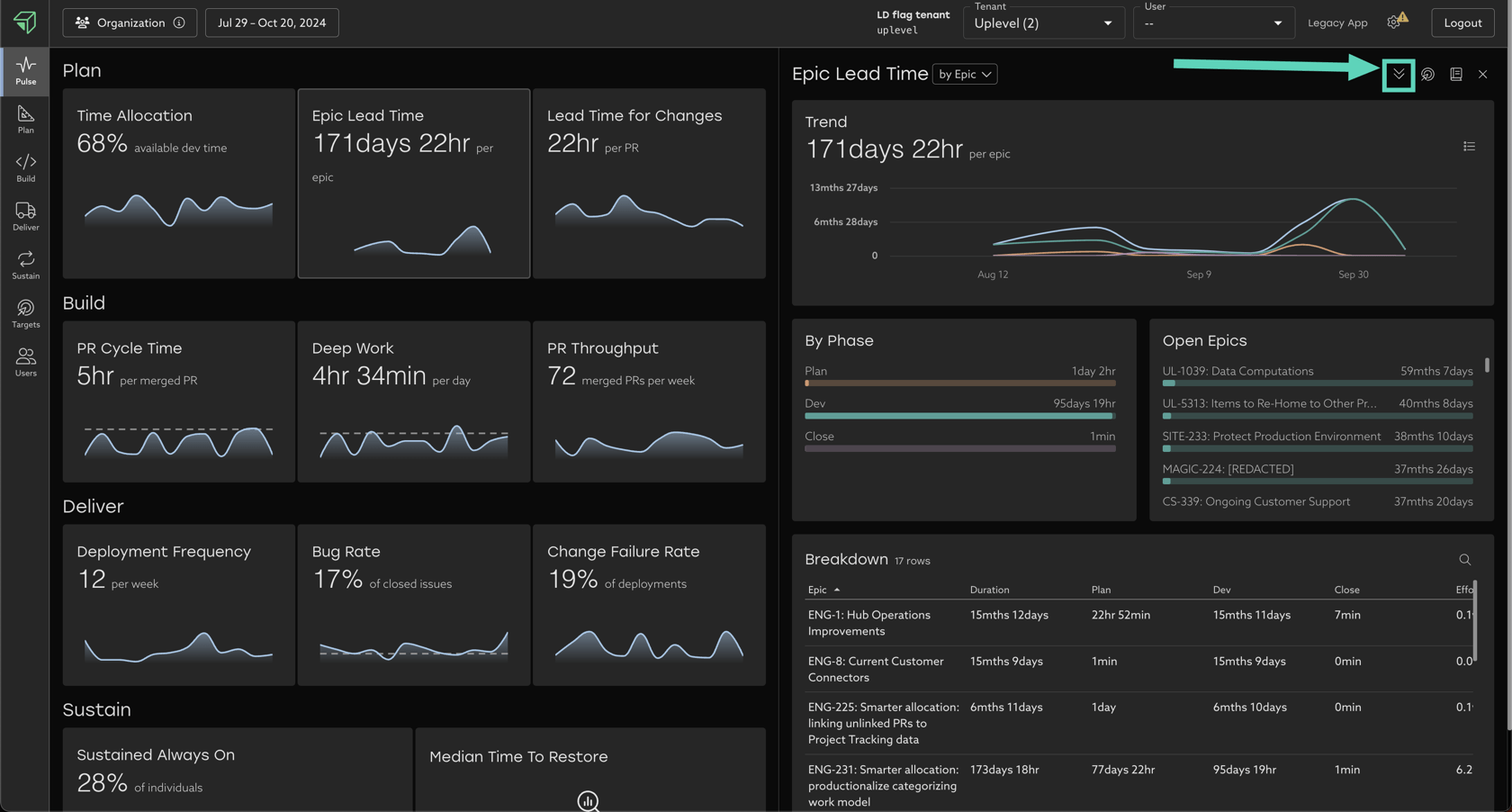Toggle the Trend chart legend list

pyautogui.click(x=1469, y=147)
